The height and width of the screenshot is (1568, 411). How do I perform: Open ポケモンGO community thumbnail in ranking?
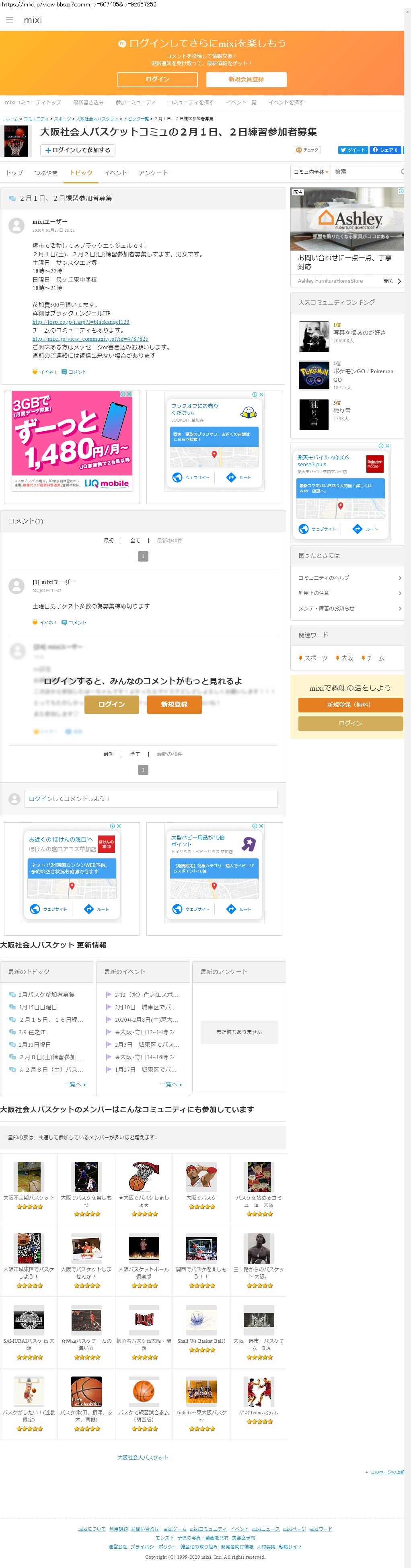314,376
